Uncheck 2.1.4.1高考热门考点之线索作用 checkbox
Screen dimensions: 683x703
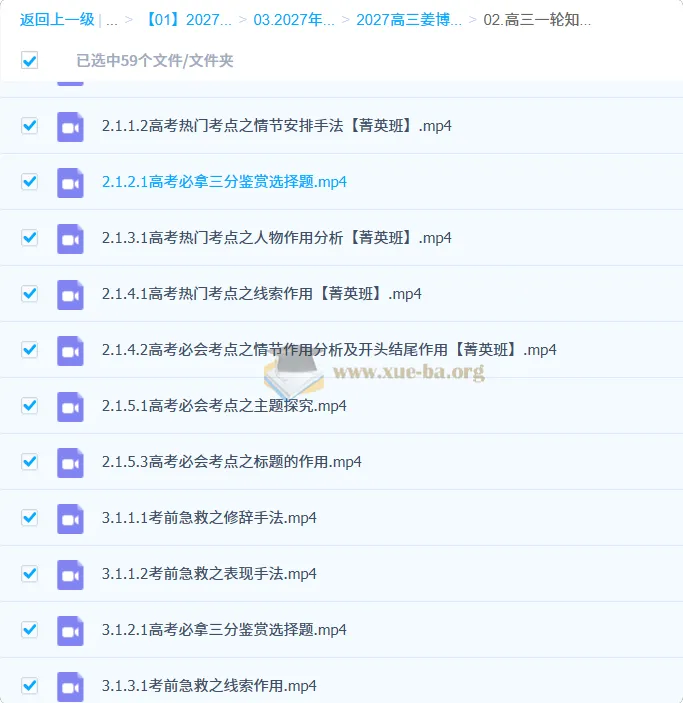click(30, 294)
